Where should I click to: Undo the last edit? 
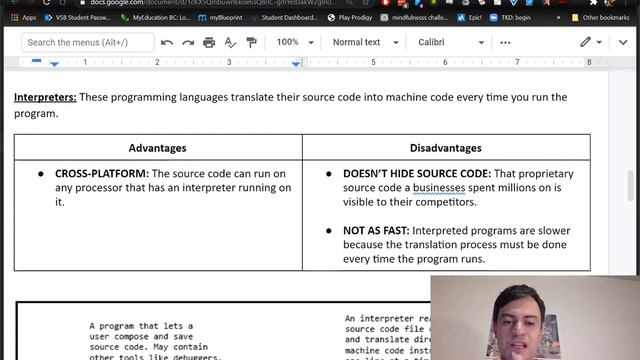(x=167, y=42)
